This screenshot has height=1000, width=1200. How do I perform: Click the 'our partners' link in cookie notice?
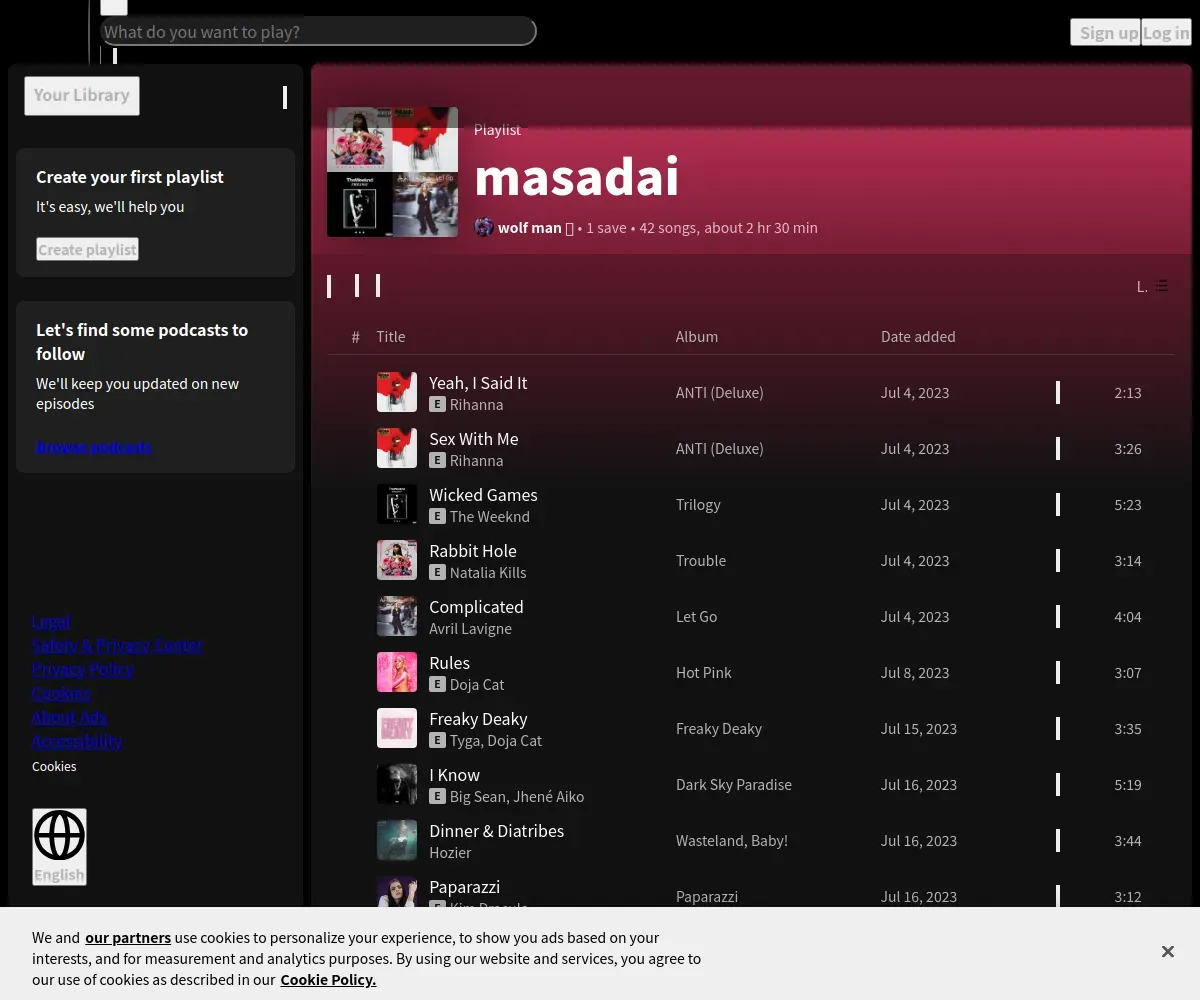point(128,937)
